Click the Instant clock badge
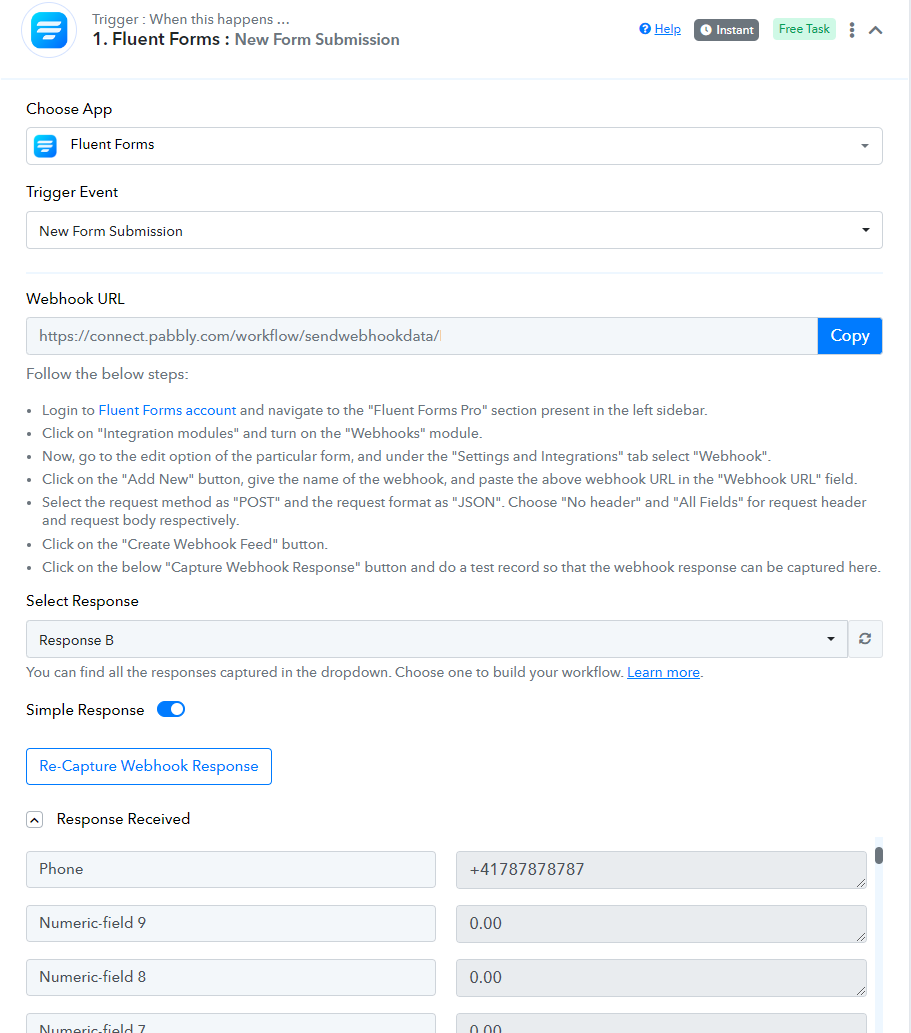Screen dimensions: 911x1033 (727, 30)
